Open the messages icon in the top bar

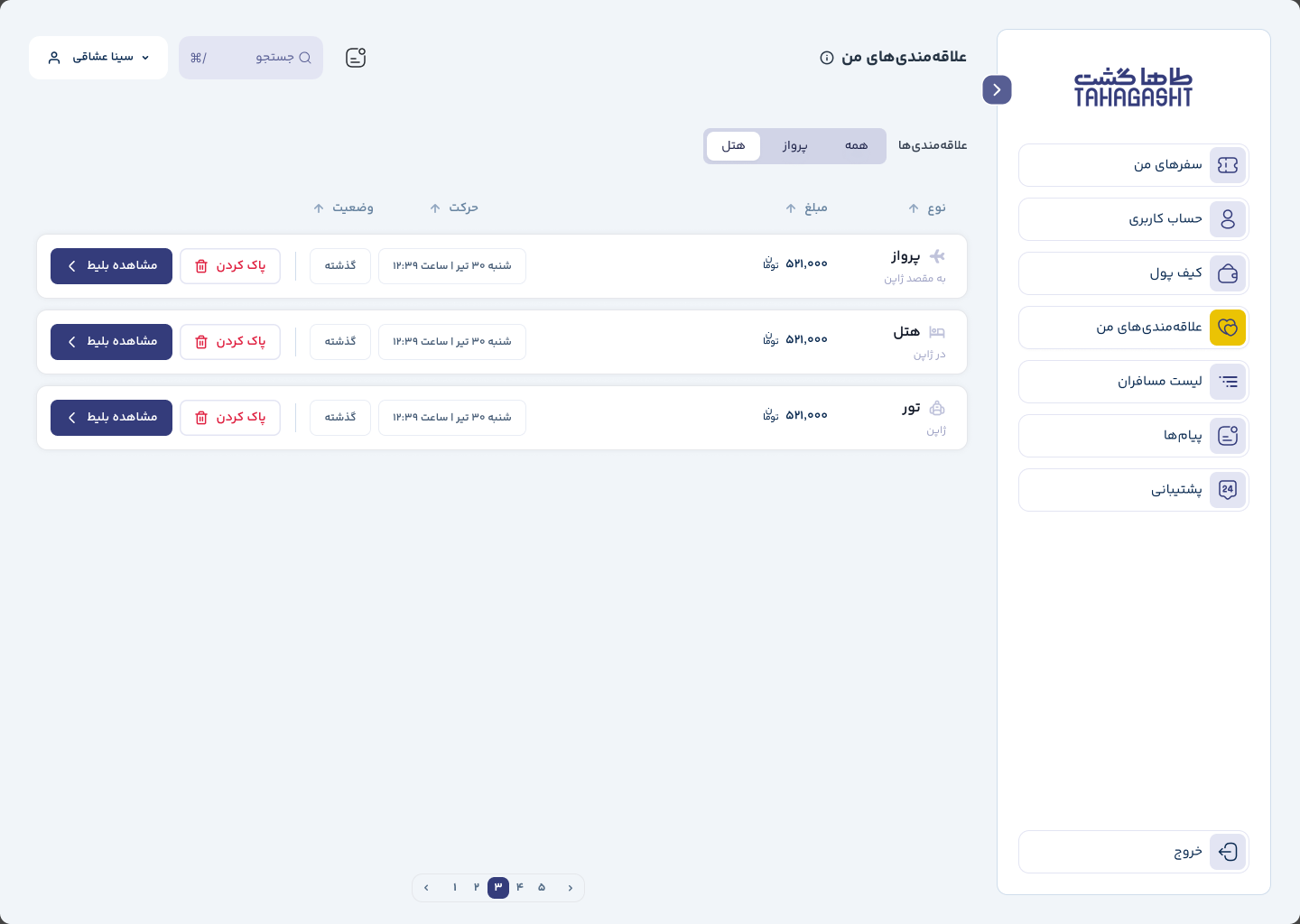click(x=356, y=58)
